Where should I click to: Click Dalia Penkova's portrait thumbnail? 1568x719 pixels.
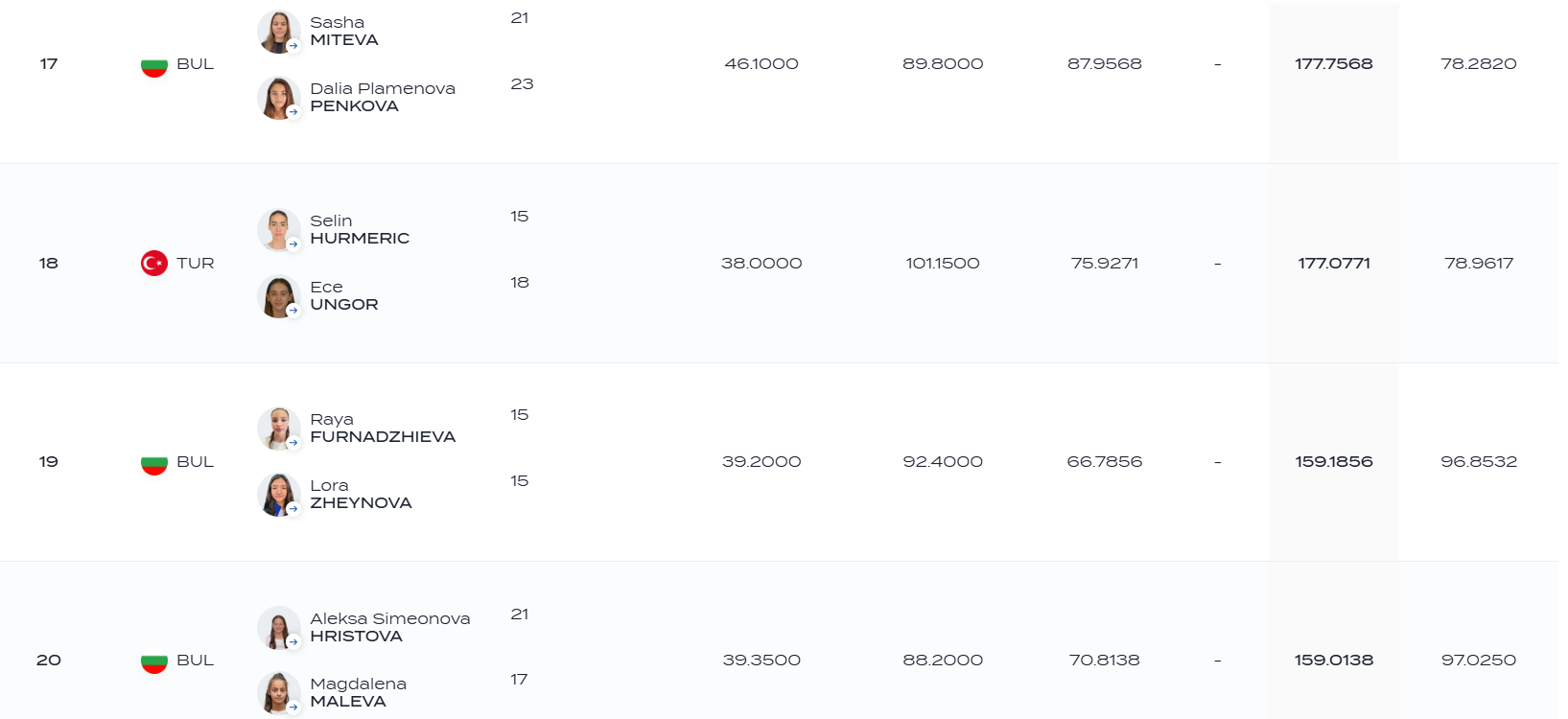(278, 98)
